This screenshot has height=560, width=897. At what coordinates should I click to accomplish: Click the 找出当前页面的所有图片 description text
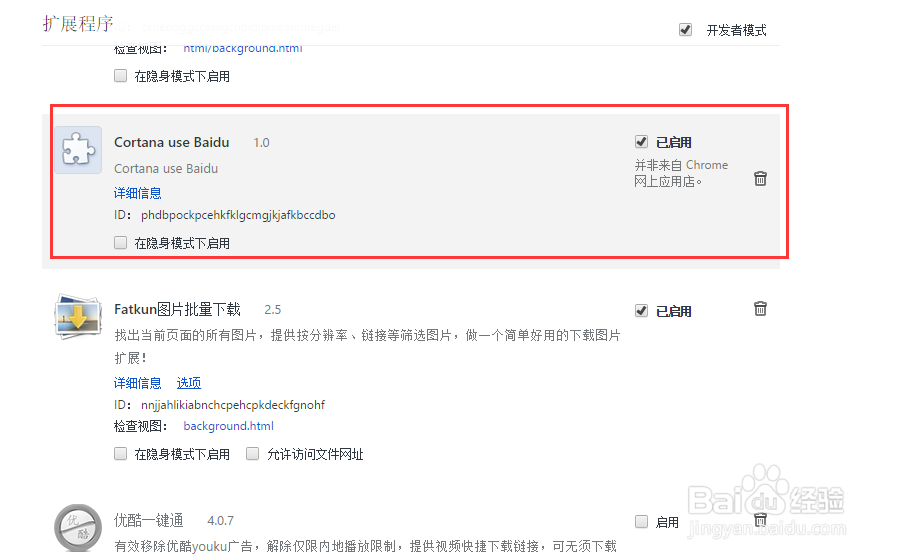click(367, 347)
